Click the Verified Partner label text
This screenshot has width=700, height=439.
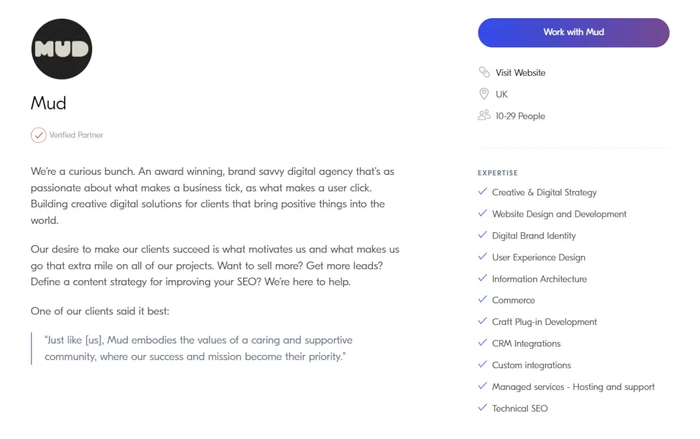[x=76, y=134]
